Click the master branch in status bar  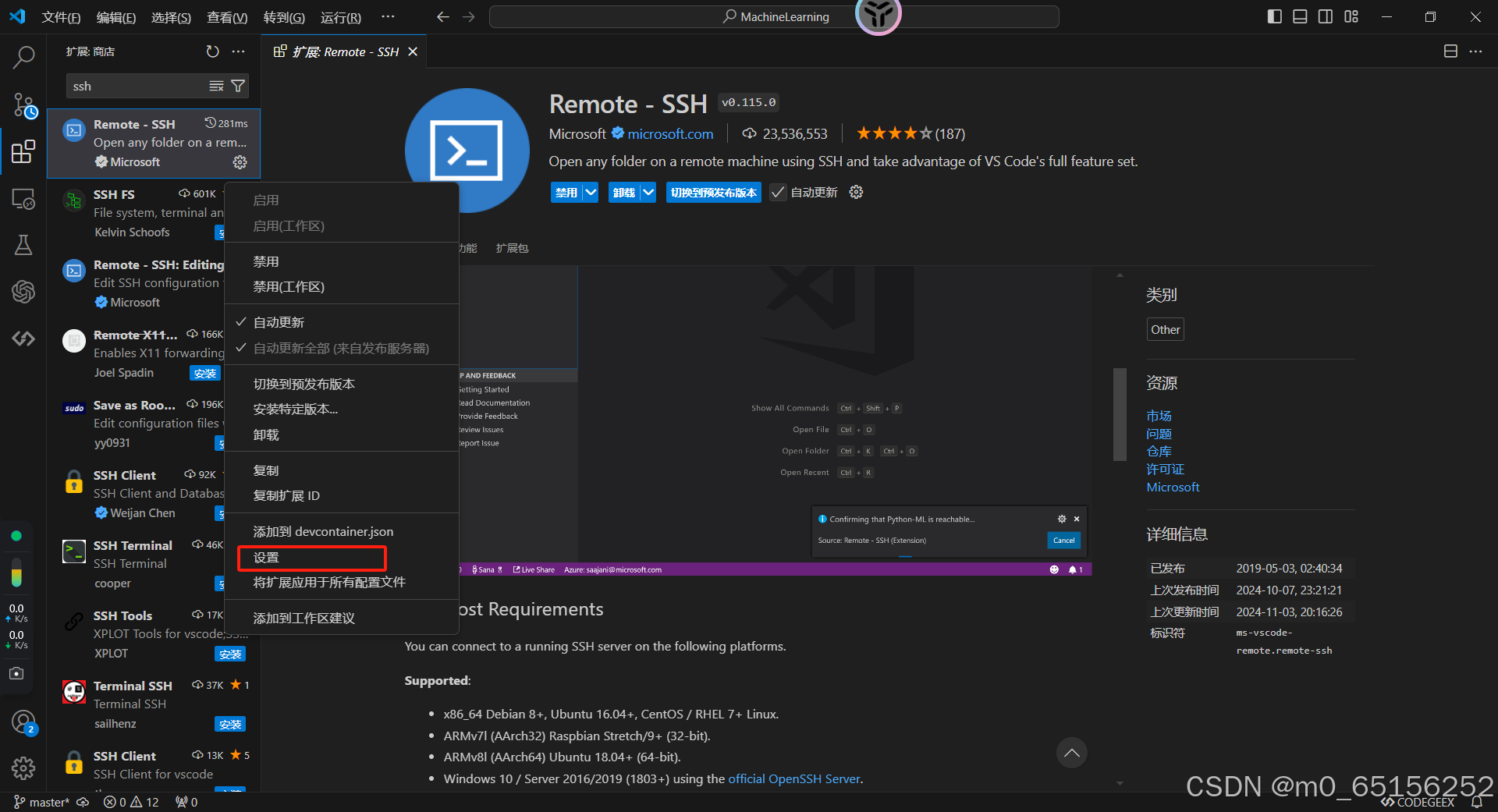[x=41, y=802]
